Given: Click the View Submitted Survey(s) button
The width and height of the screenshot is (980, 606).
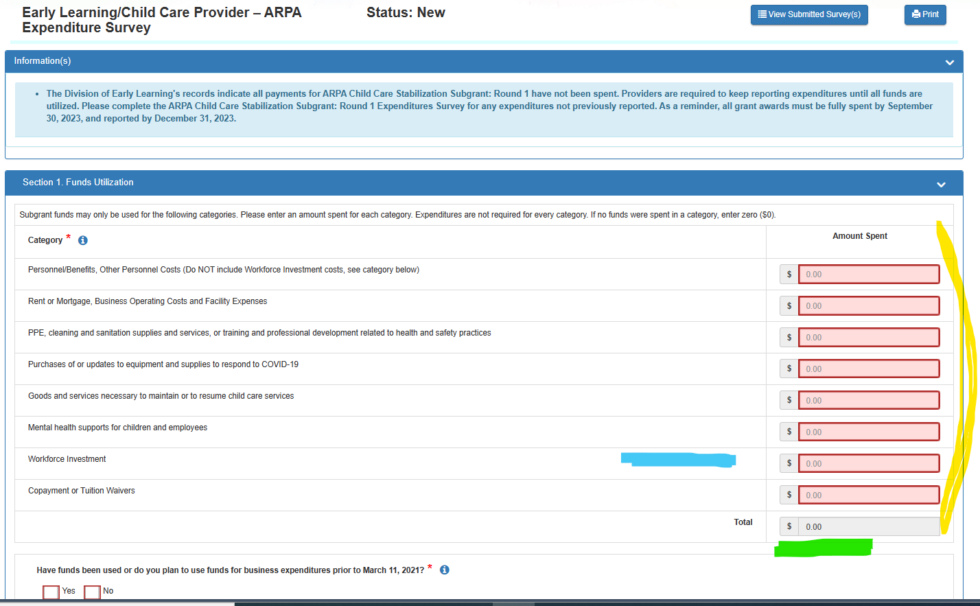Looking at the screenshot, I should pyautogui.click(x=809, y=15).
